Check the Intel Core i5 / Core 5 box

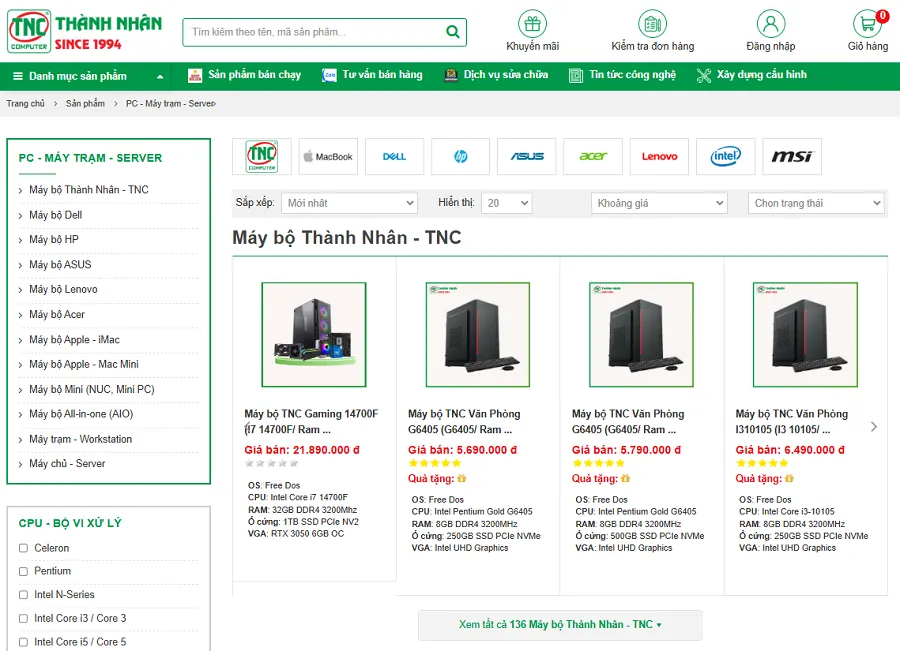[24, 642]
